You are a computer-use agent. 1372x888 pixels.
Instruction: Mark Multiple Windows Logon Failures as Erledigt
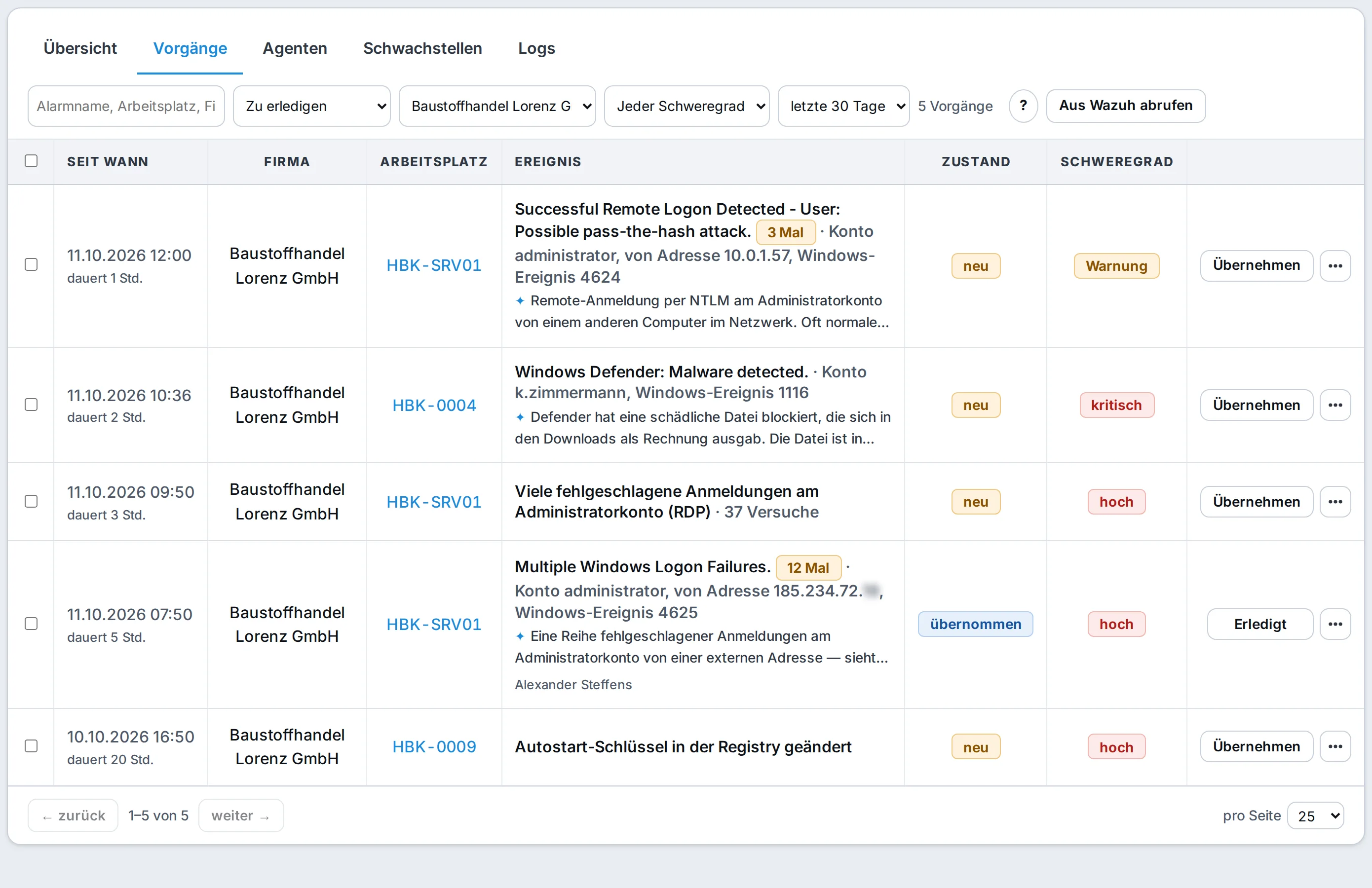(1259, 624)
